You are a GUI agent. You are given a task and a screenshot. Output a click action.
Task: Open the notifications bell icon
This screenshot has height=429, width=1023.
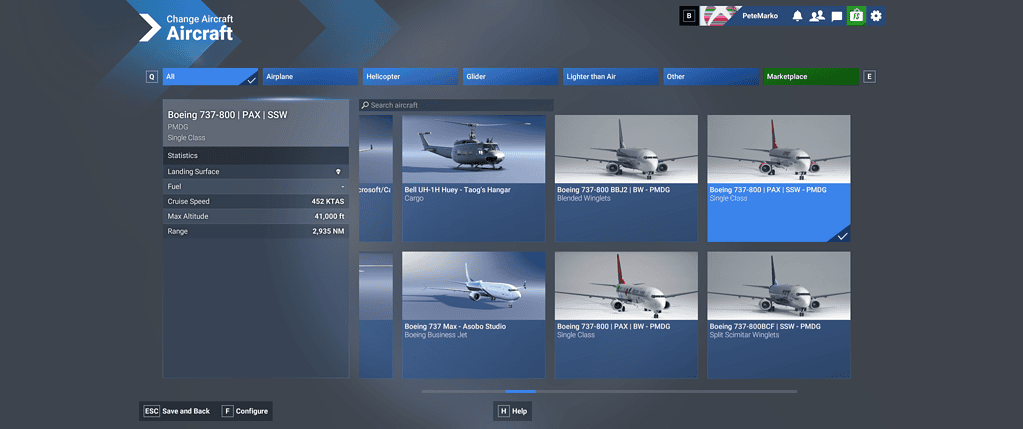(x=797, y=16)
